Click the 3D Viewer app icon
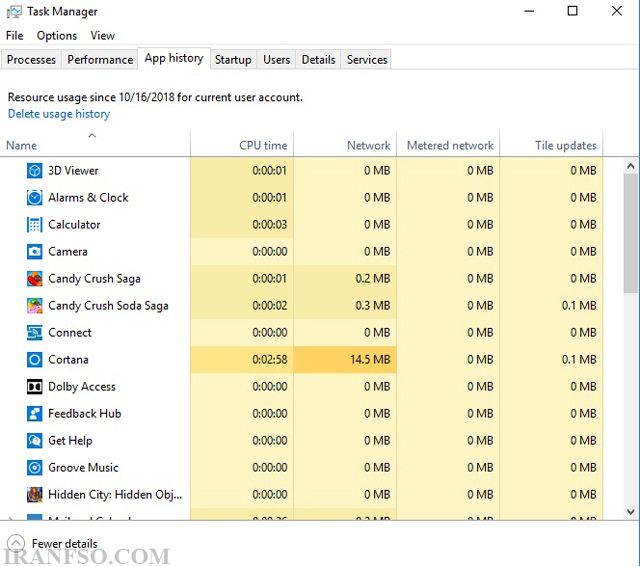This screenshot has width=640, height=567. pos(34,171)
